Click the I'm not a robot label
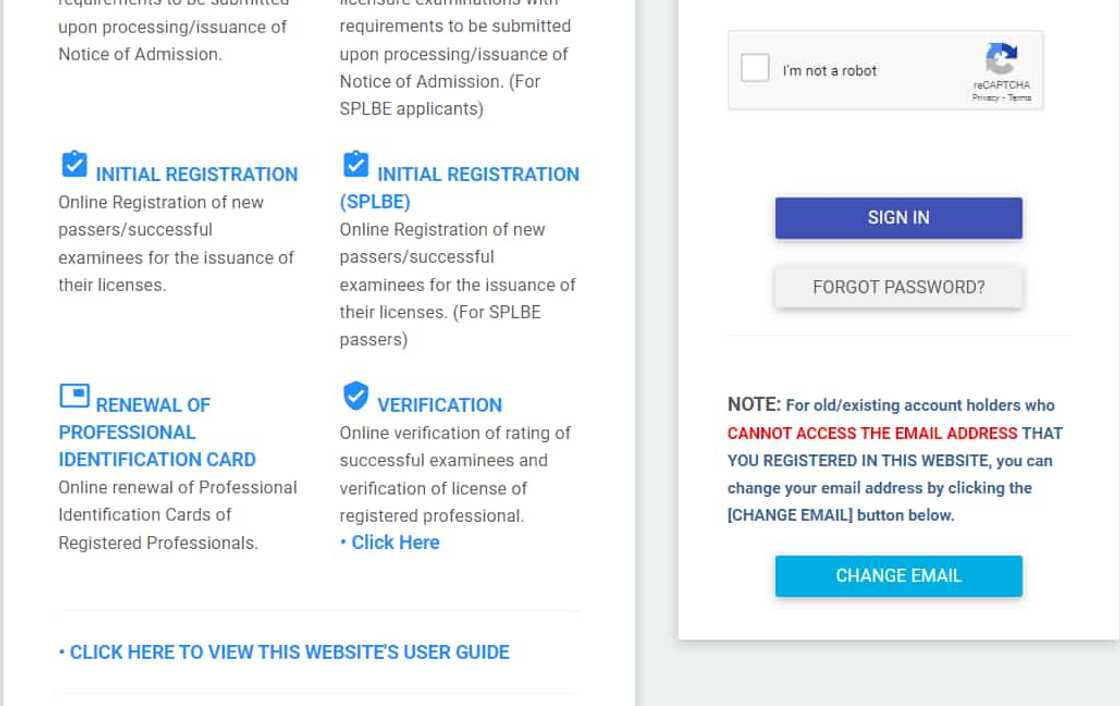 (829, 71)
